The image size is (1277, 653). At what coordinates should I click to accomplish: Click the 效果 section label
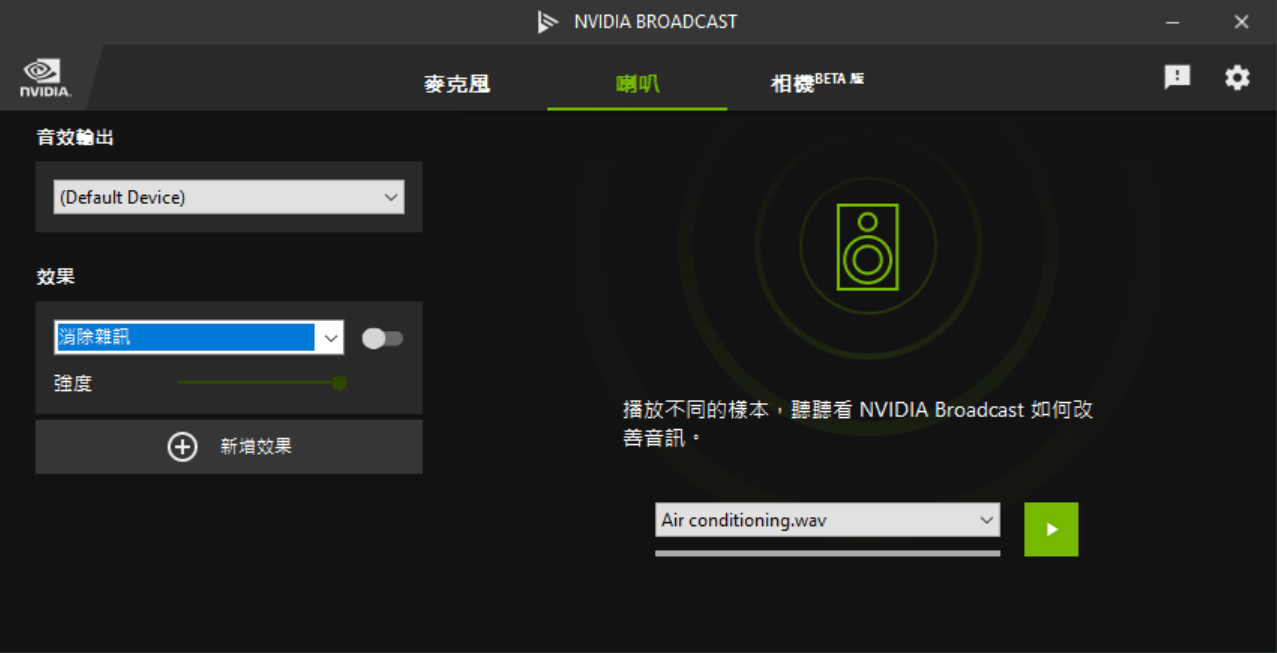tap(56, 277)
